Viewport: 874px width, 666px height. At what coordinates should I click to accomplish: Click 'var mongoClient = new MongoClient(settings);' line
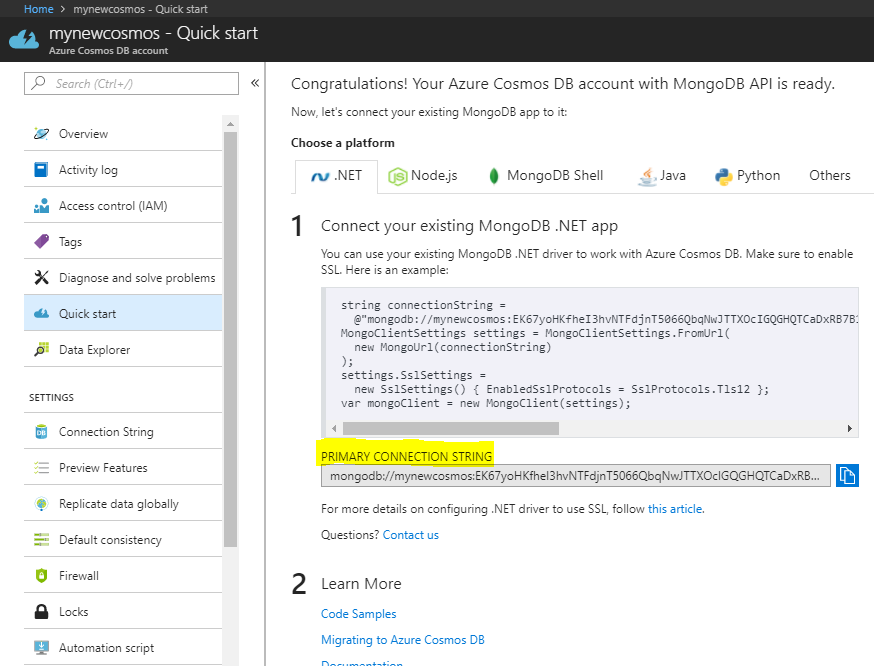tap(485, 403)
